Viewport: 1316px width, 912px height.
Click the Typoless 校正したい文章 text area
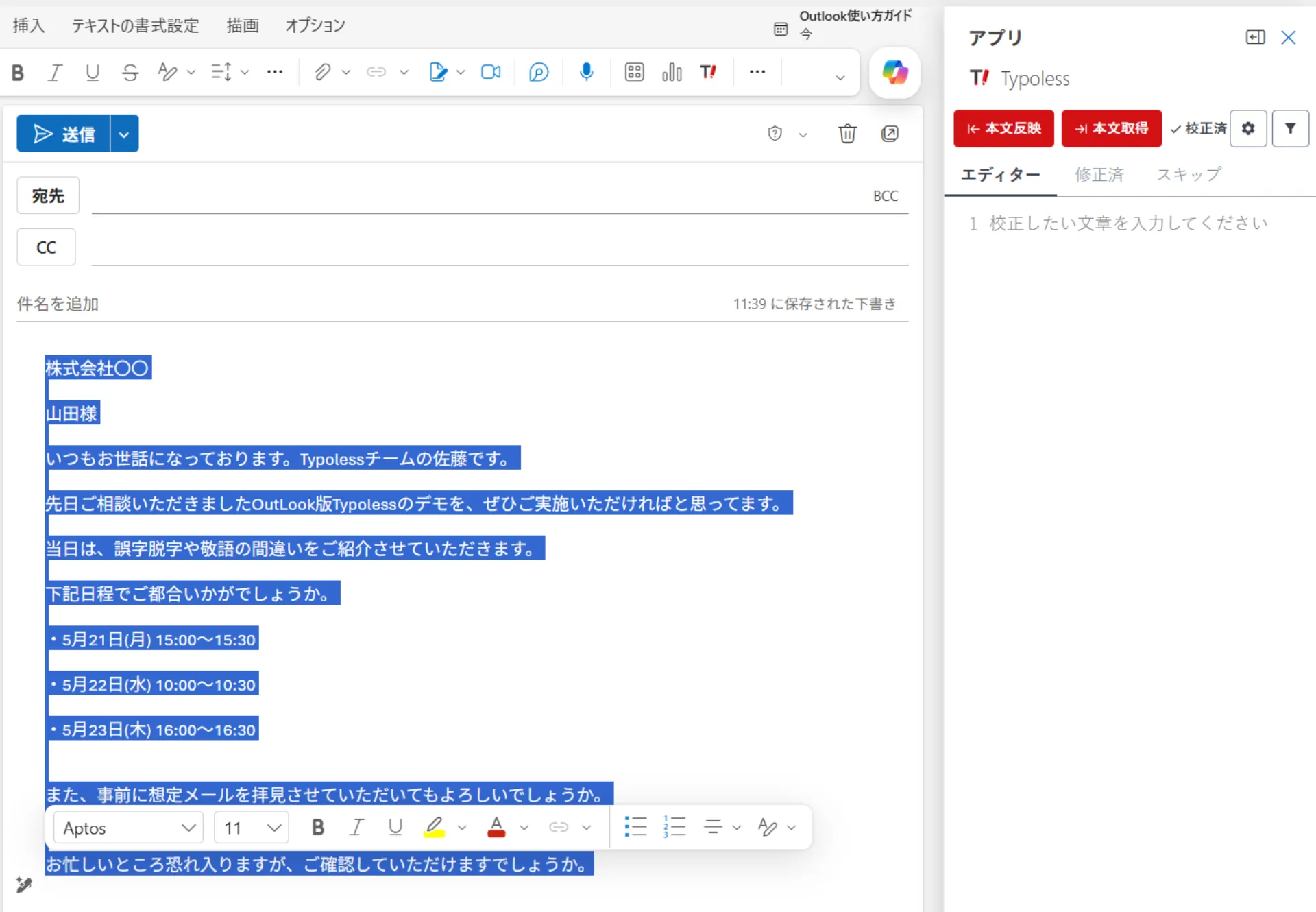click(x=1128, y=224)
